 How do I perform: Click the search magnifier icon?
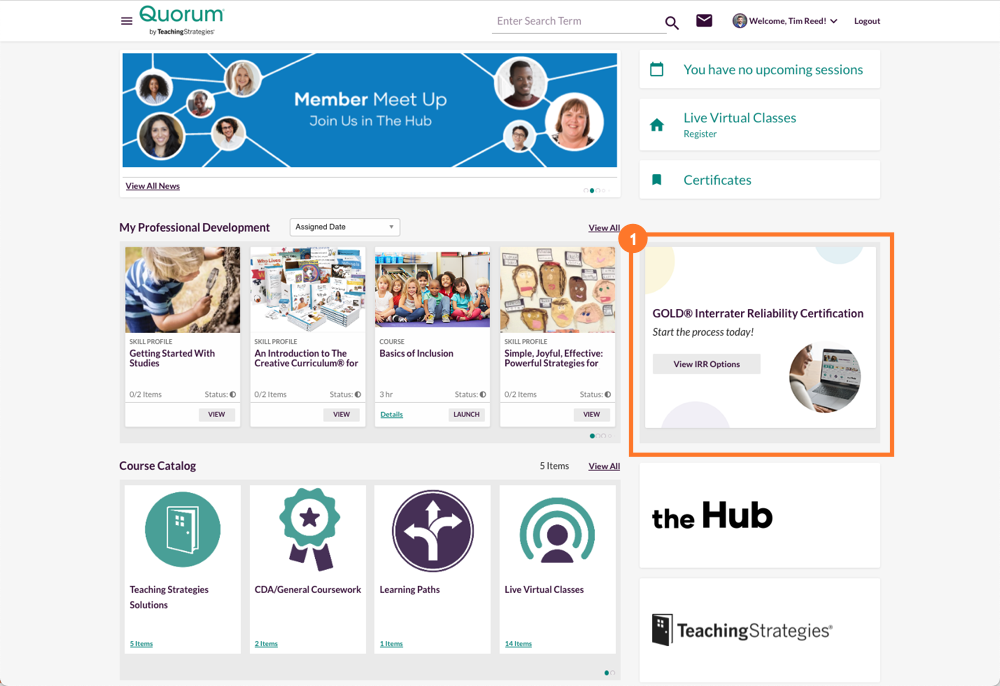671,21
